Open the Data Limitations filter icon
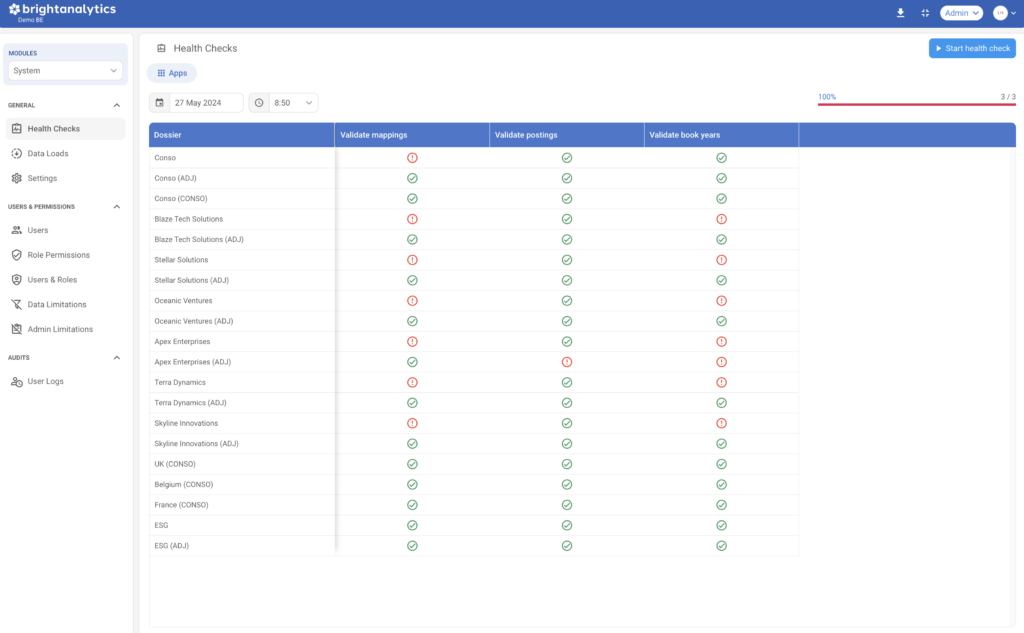The width and height of the screenshot is (1024, 633). tap(17, 305)
